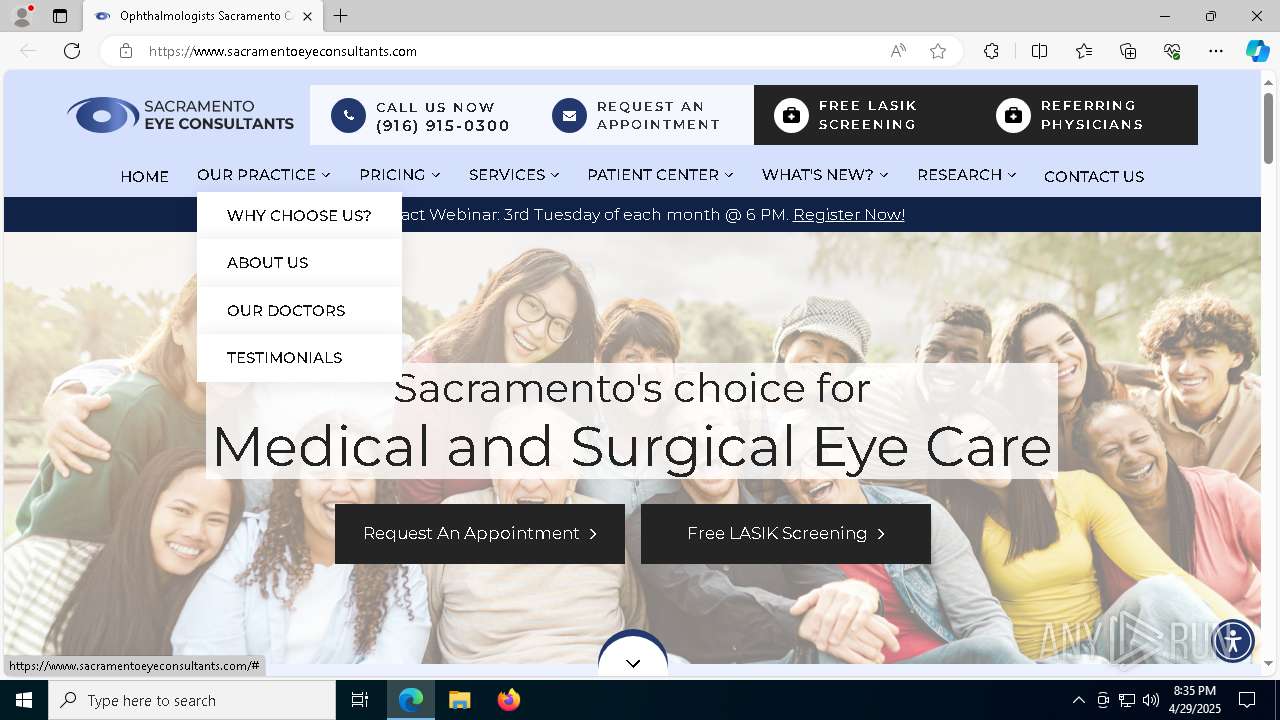Add page to favorites star icon
This screenshot has width=1280, height=720.
[x=938, y=51]
